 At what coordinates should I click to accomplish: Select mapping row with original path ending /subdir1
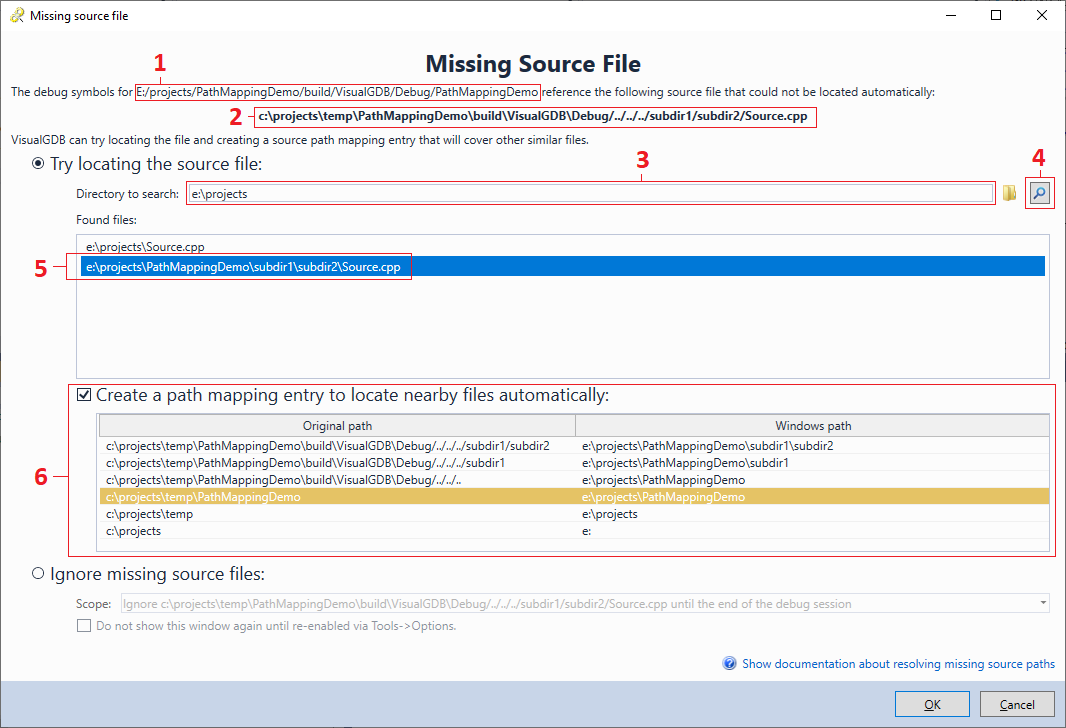(574, 463)
